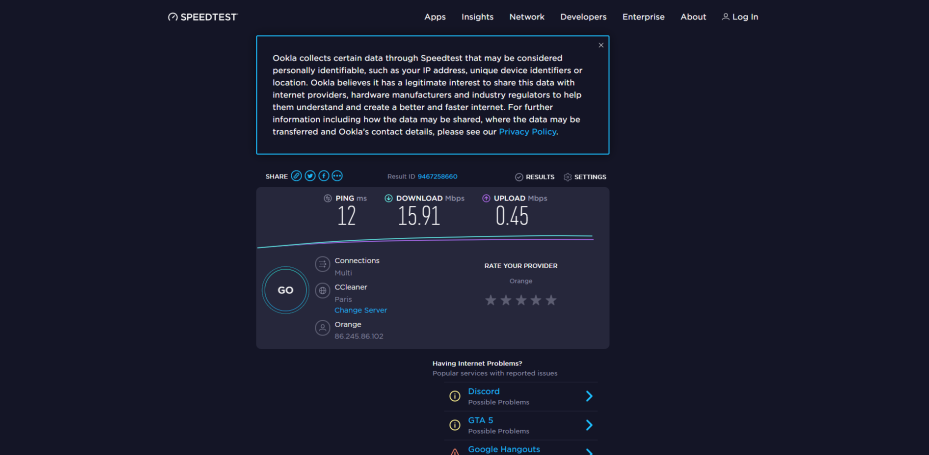Click the ping icon
Image resolution: width=929 pixels, height=455 pixels.
[328, 198]
